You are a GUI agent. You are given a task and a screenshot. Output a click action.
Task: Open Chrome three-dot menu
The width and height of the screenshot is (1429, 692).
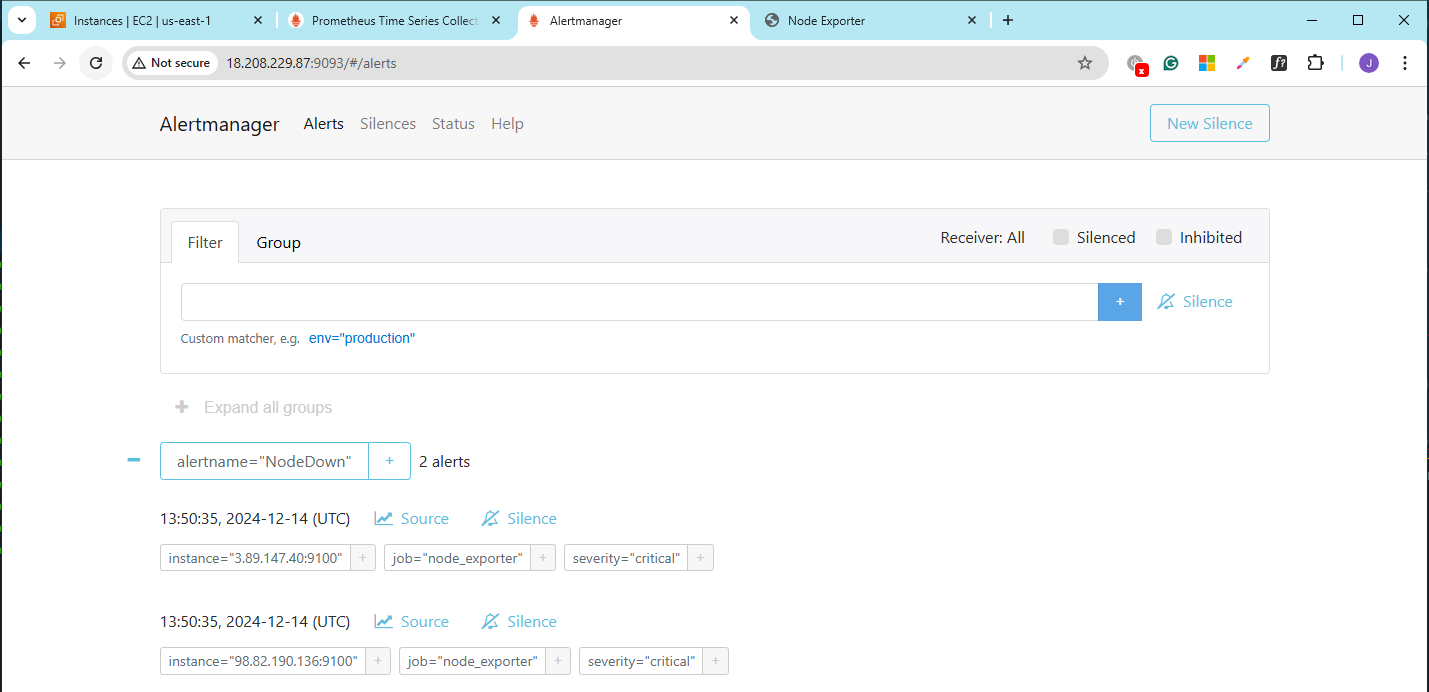point(1405,63)
